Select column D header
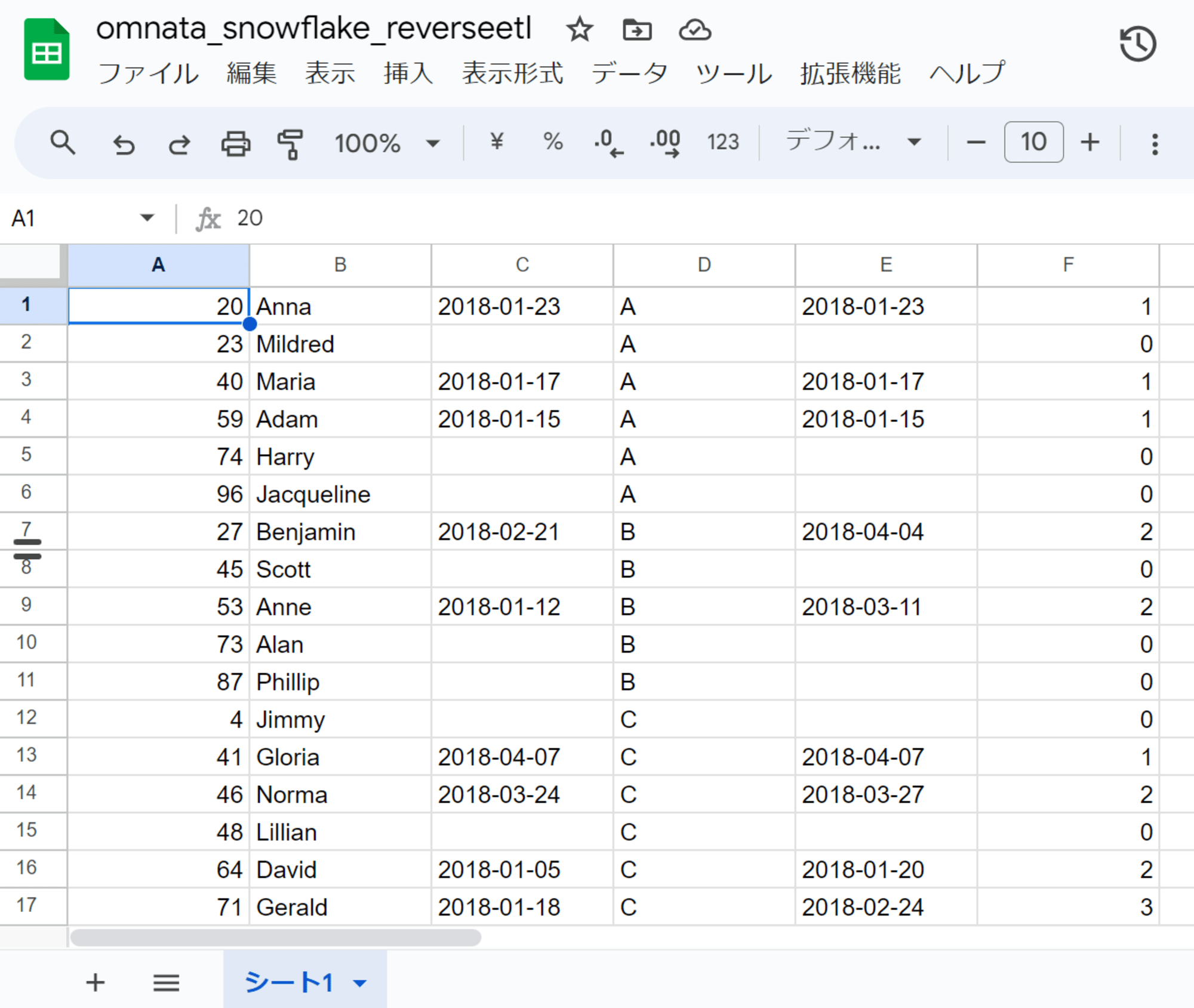This screenshot has height=1008, width=1194. (x=704, y=265)
